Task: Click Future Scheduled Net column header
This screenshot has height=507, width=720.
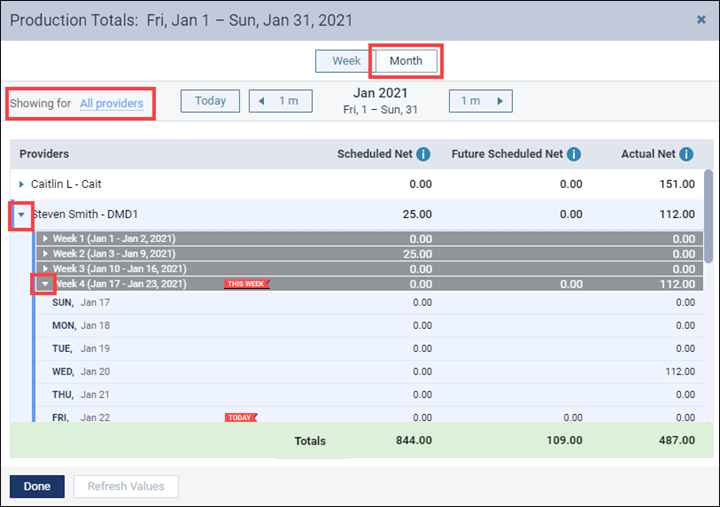Action: pyautogui.click(x=507, y=154)
